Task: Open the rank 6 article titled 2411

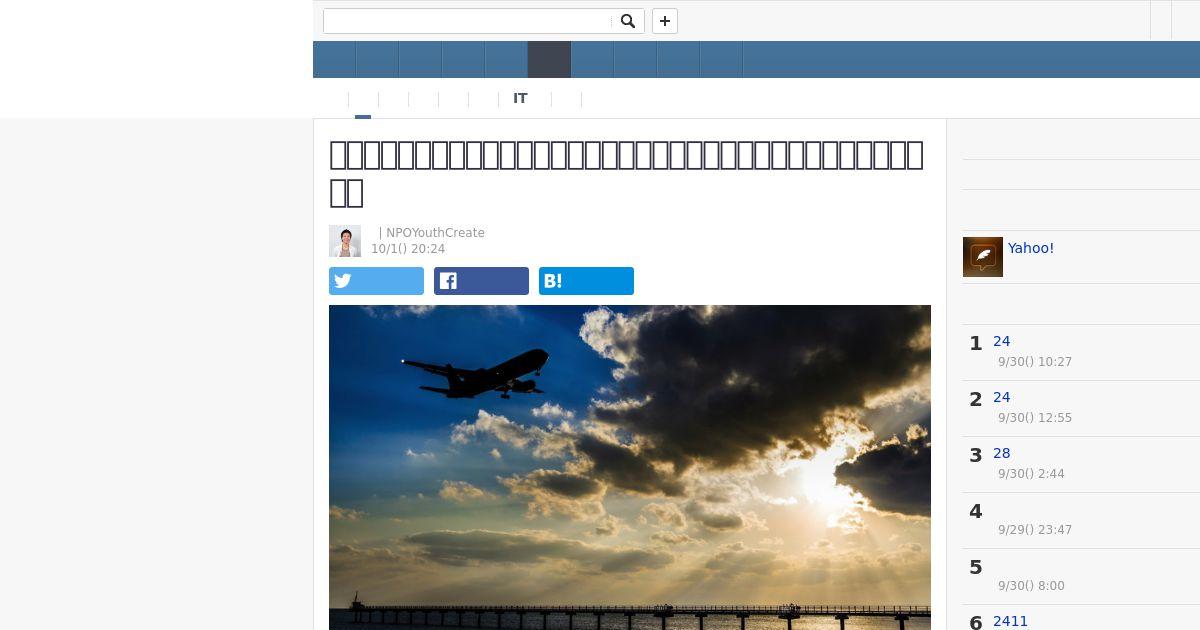Action: 1010,621
